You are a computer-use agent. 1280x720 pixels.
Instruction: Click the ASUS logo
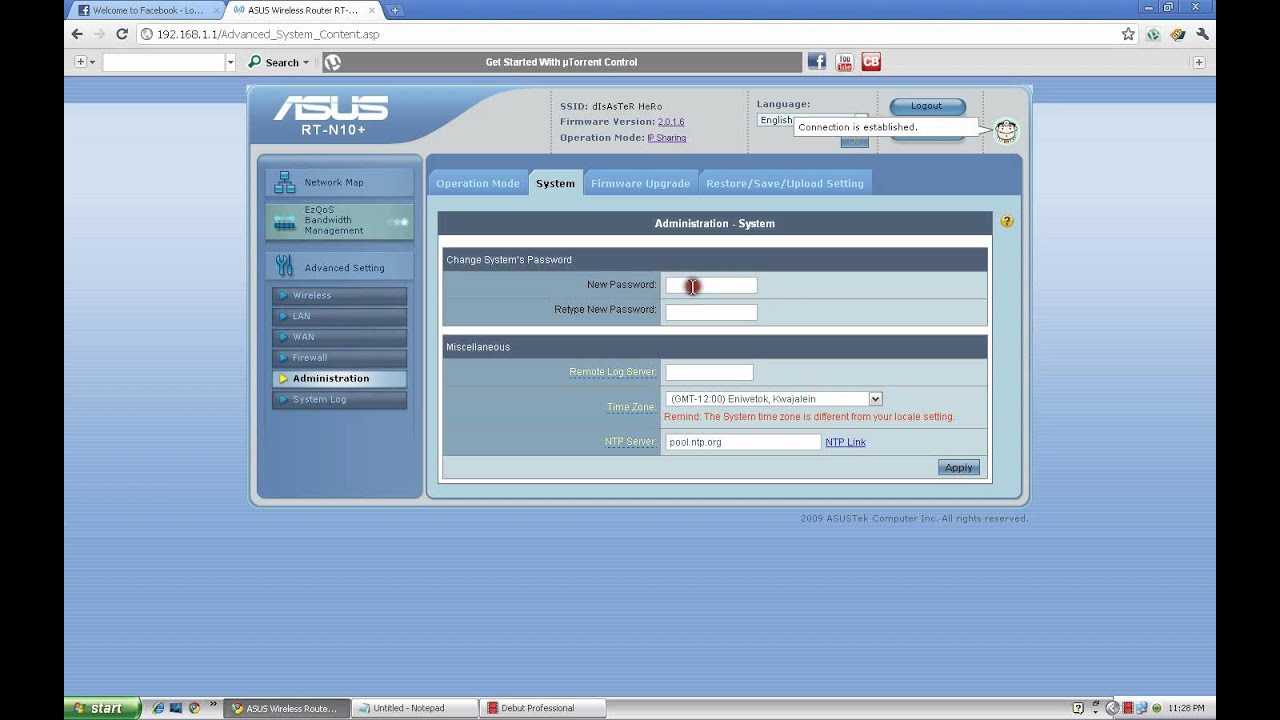(331, 108)
